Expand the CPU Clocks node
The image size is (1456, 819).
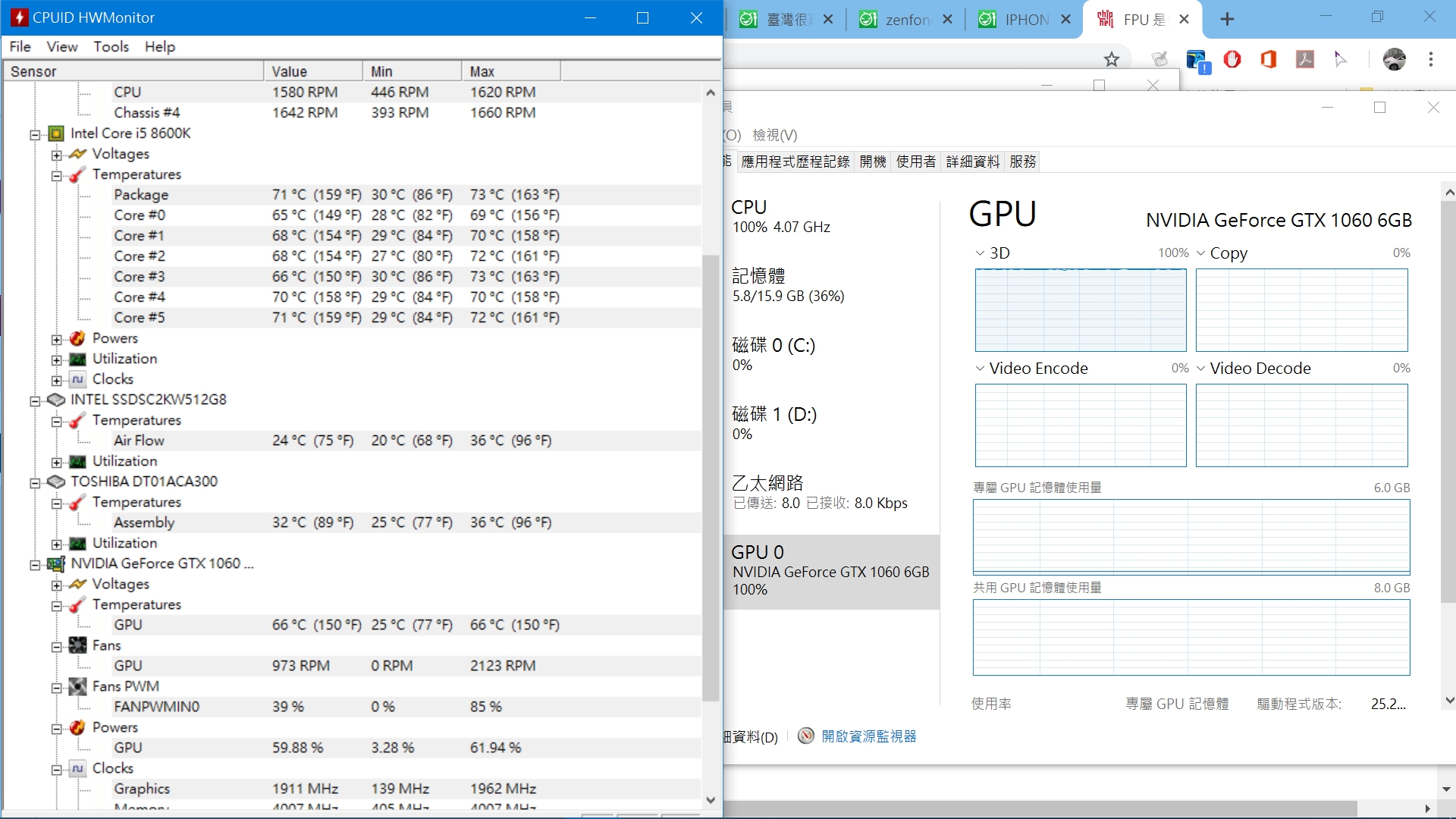(x=57, y=380)
